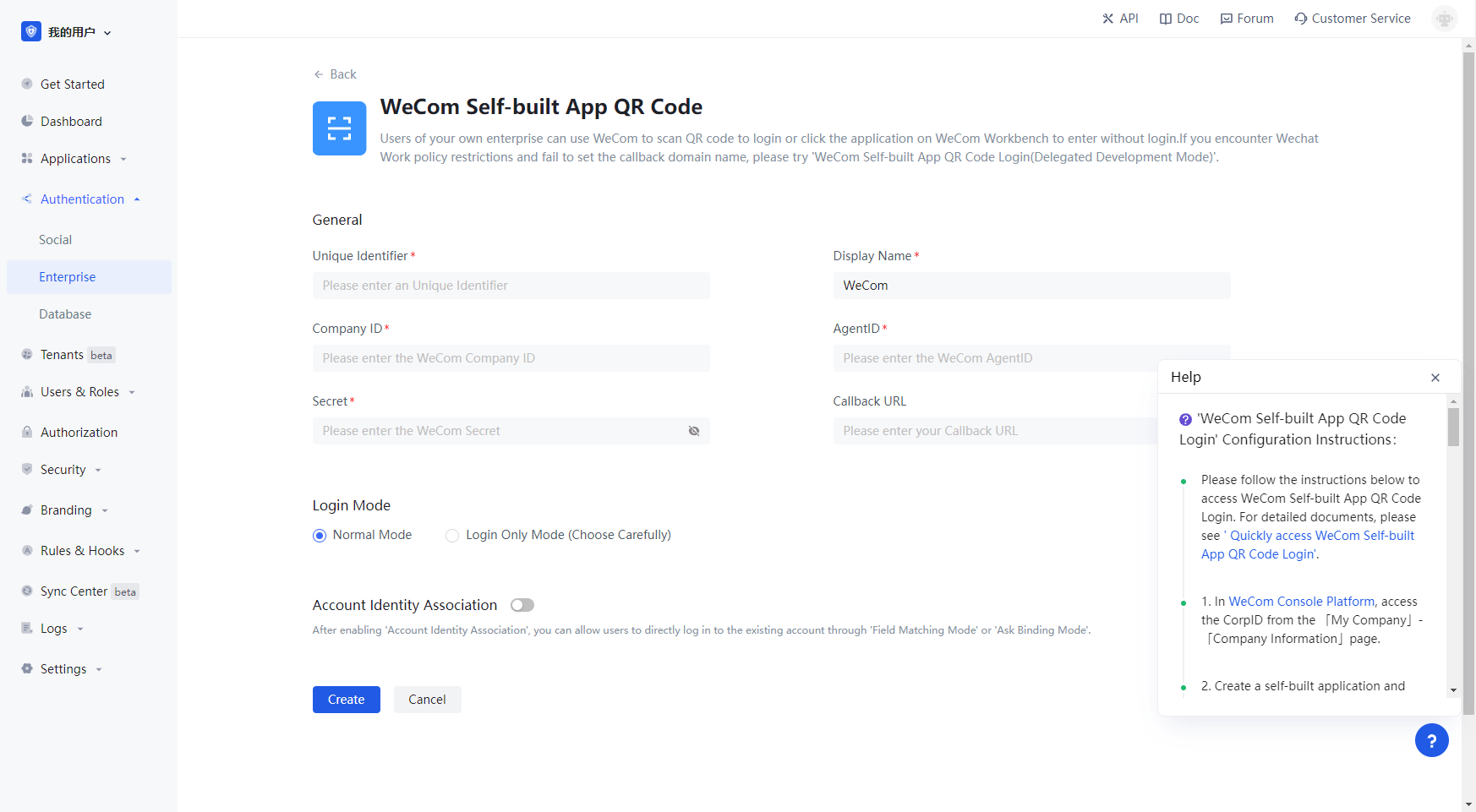The height and width of the screenshot is (812, 1476).
Task: Select the Login Only Mode radio button
Action: 452,535
